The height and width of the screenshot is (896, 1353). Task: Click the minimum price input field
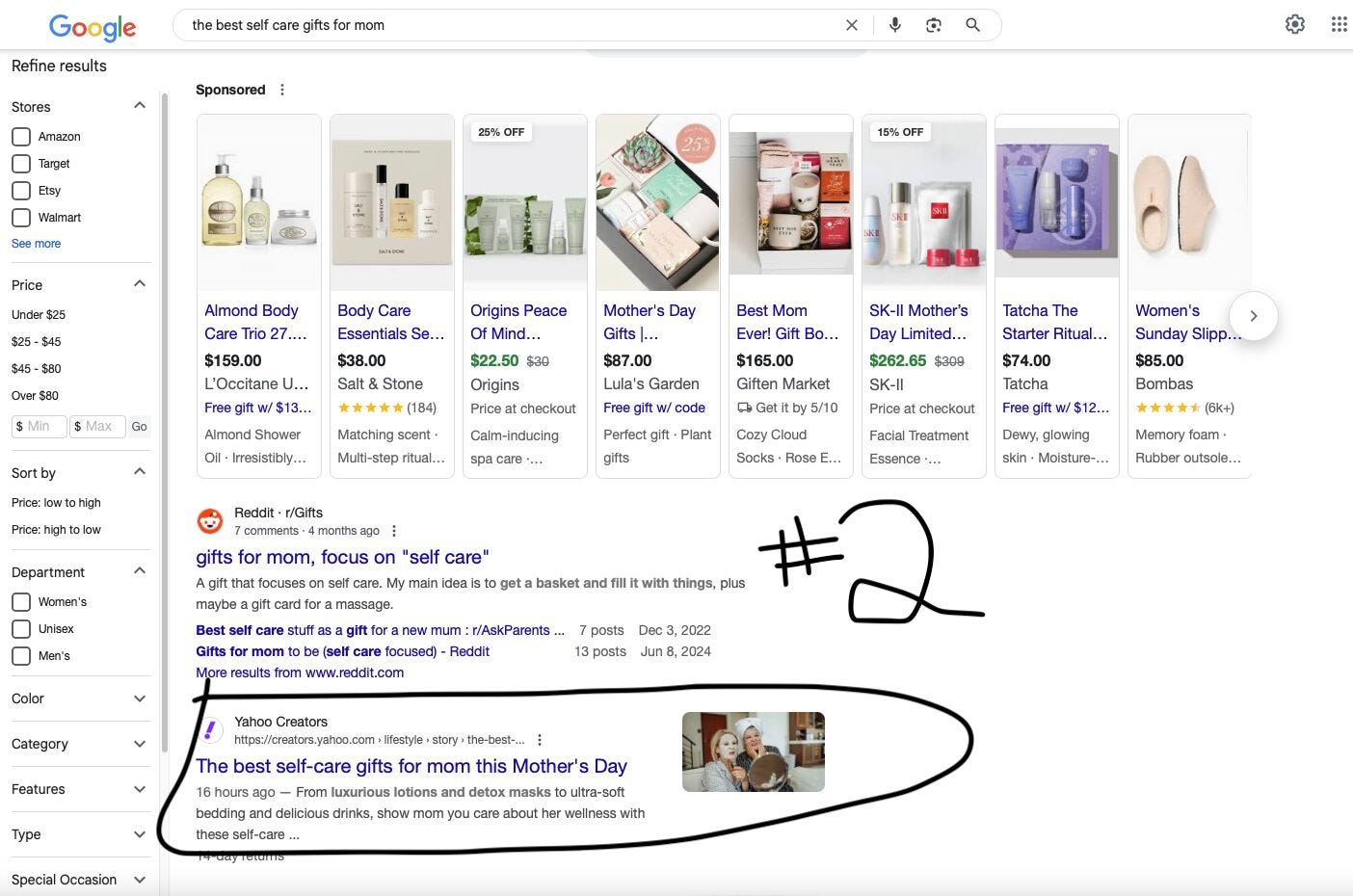click(40, 427)
